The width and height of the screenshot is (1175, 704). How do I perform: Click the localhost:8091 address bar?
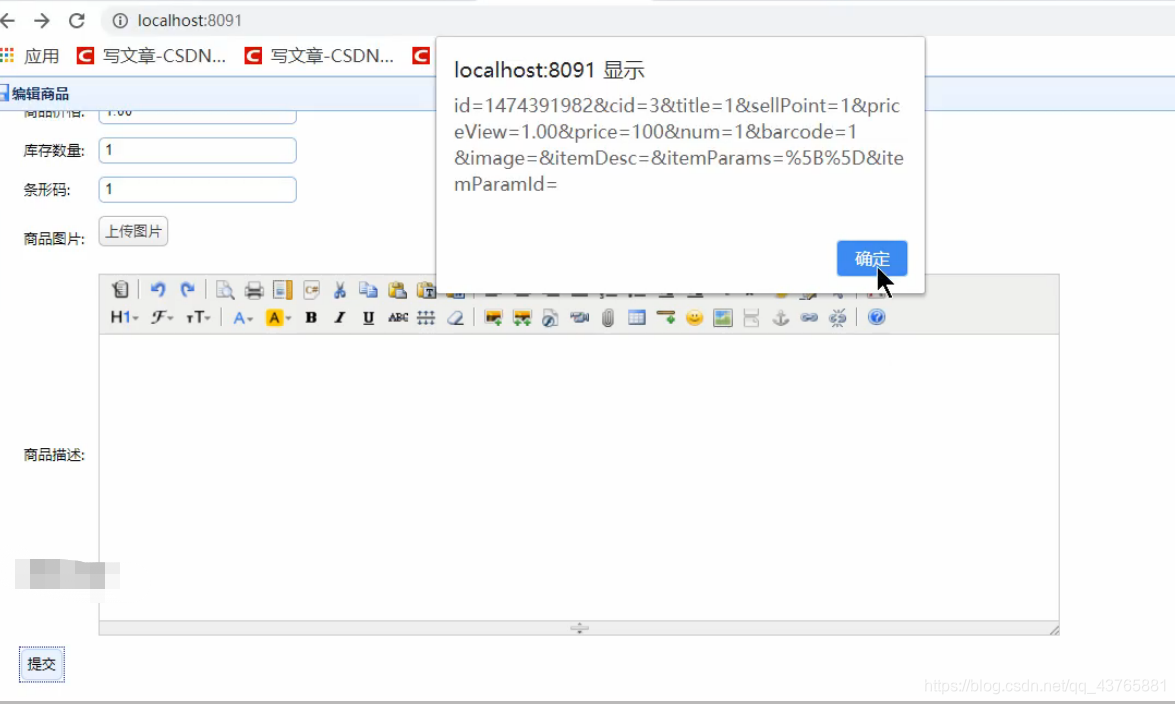click(x=190, y=20)
